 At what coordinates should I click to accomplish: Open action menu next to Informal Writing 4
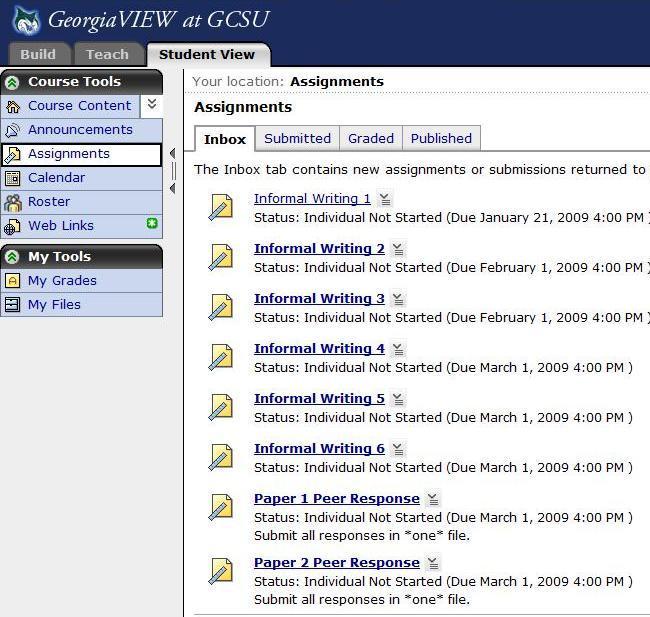pyautogui.click(x=398, y=349)
